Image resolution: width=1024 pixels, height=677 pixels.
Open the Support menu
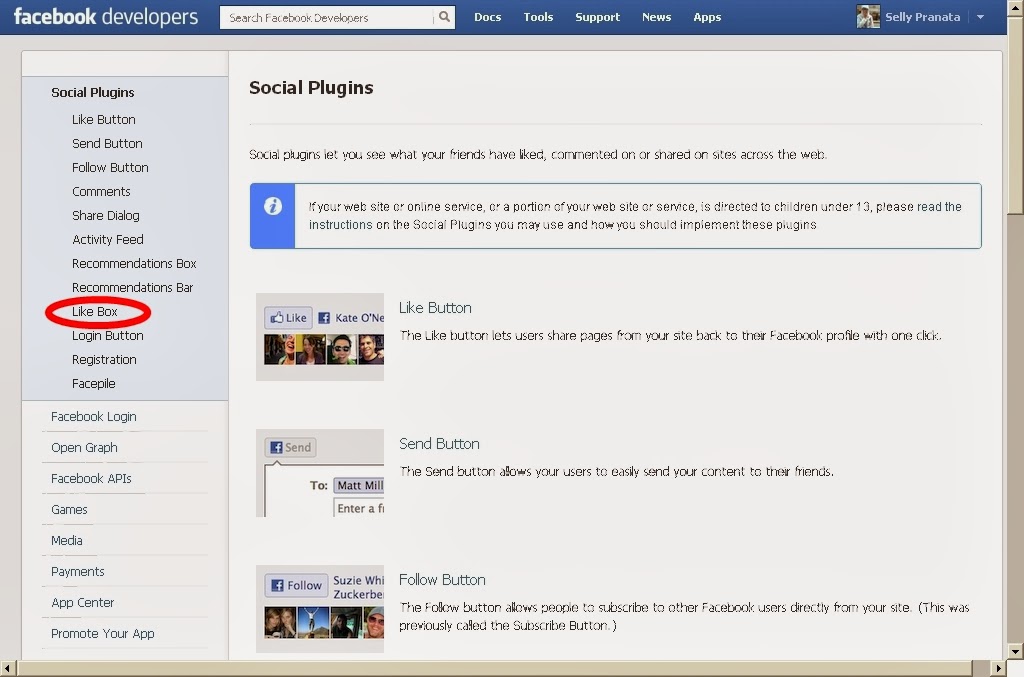[598, 18]
